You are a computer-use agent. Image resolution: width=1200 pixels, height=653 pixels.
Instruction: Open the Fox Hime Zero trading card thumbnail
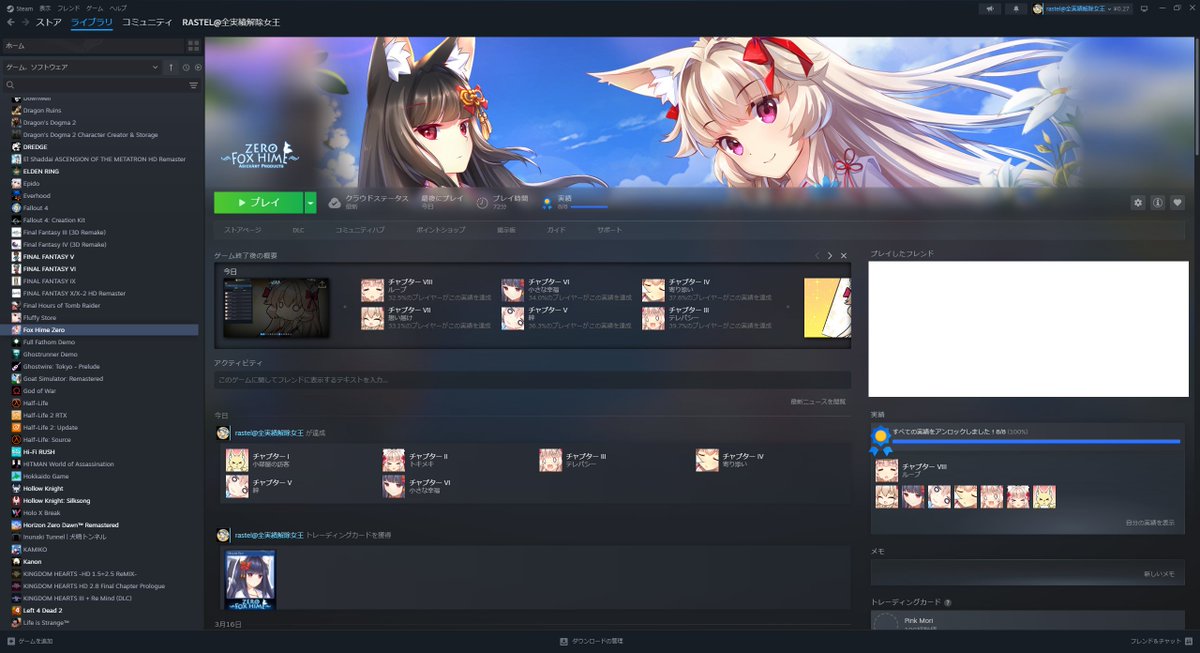tap(249, 579)
